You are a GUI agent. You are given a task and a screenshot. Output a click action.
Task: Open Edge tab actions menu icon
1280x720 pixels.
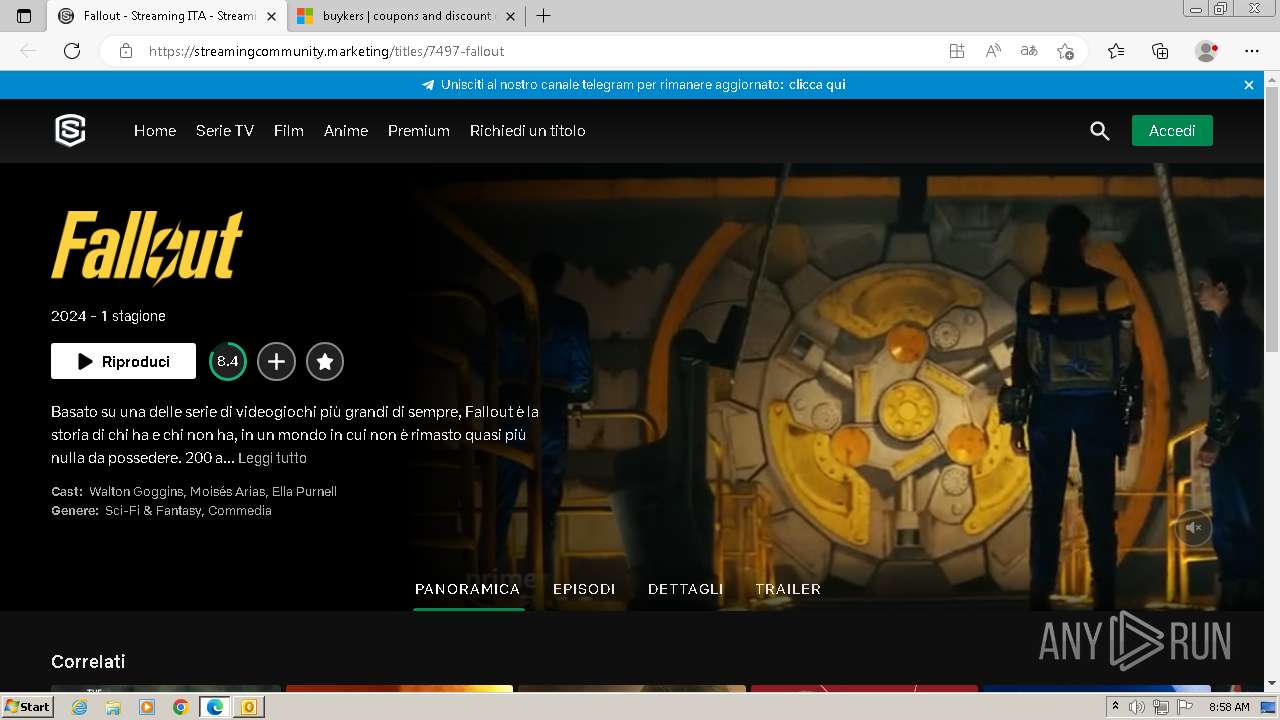(x=24, y=16)
